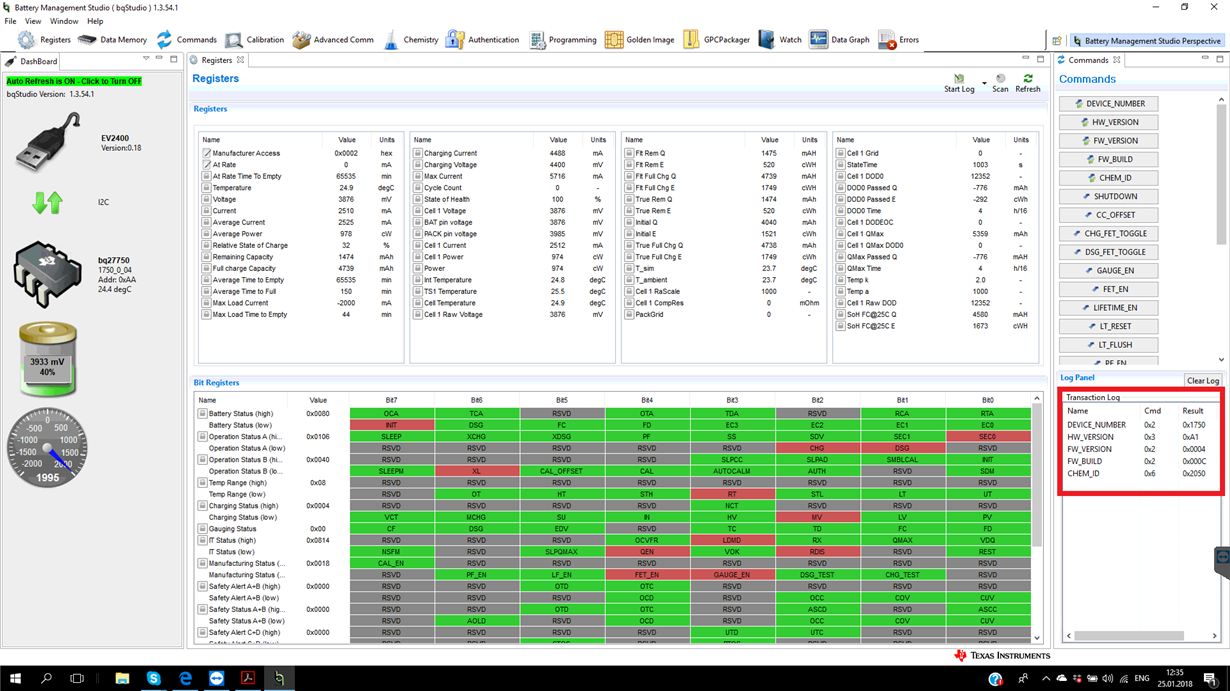
Task: Send the CHEM_ID command
Action: (1109, 178)
